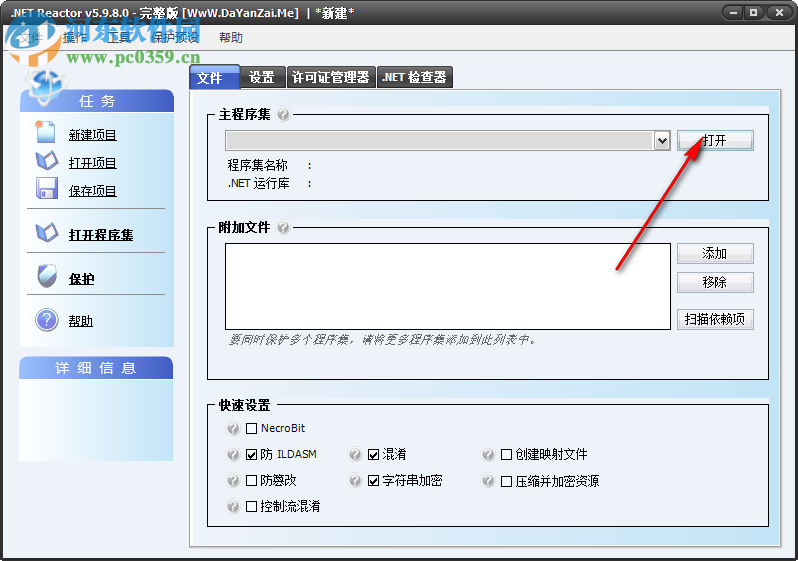This screenshot has width=798, height=561.
Task: Click help icon beside 创建映射文件 option
Action: [488, 454]
